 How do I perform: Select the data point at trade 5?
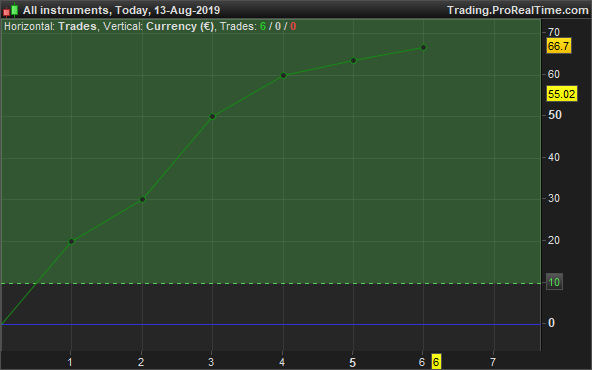(x=353, y=60)
